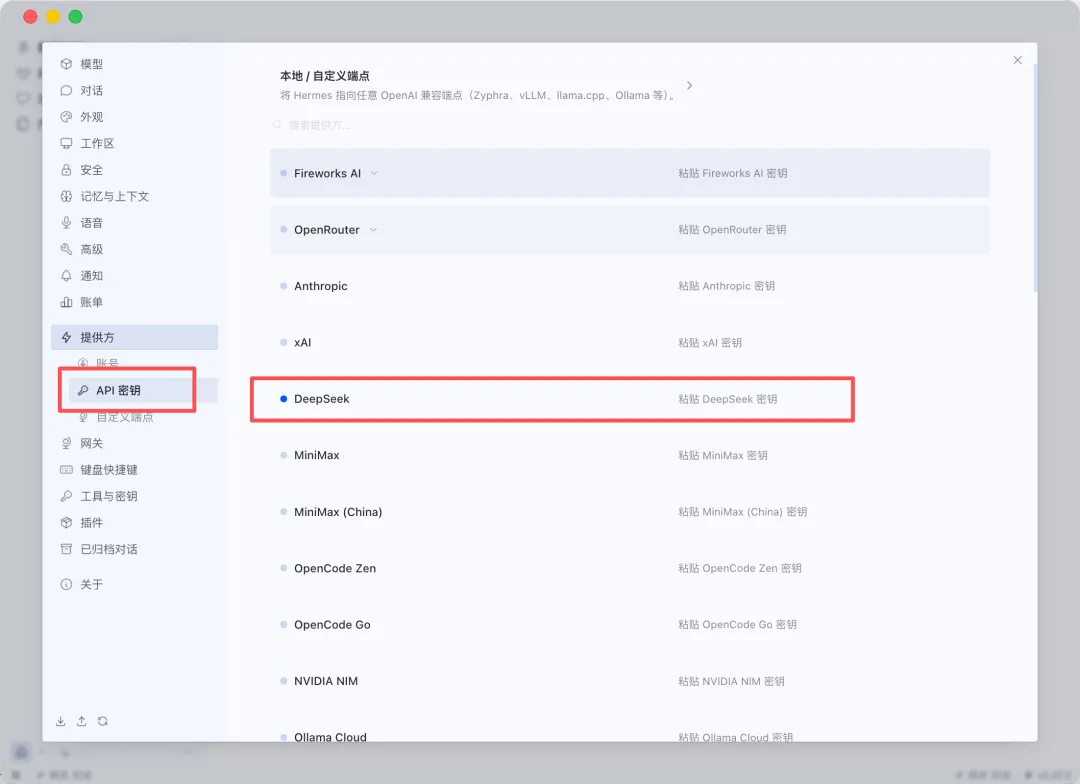The image size is (1080, 784).
Task: Select the Anthropic provider name
Action: pyautogui.click(x=320, y=286)
